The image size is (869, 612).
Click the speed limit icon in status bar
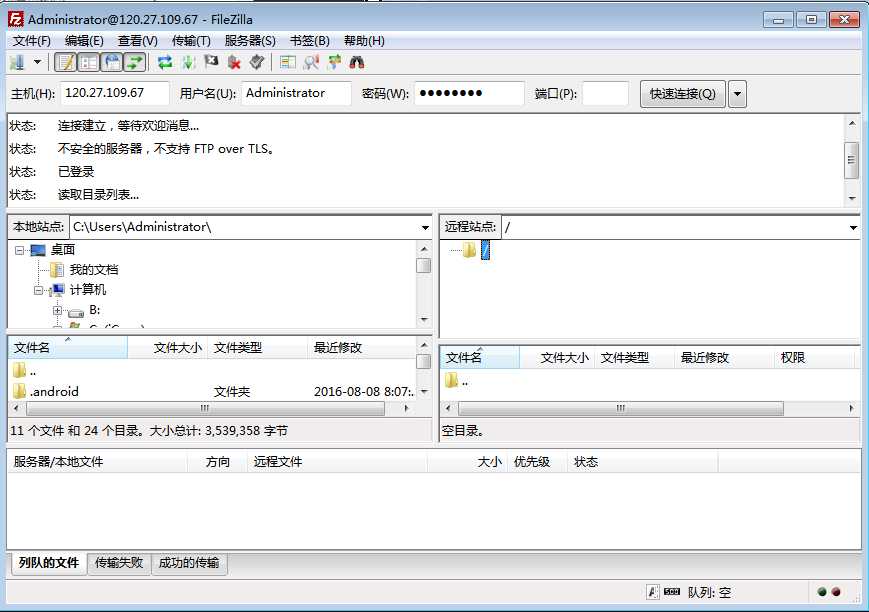[x=672, y=592]
